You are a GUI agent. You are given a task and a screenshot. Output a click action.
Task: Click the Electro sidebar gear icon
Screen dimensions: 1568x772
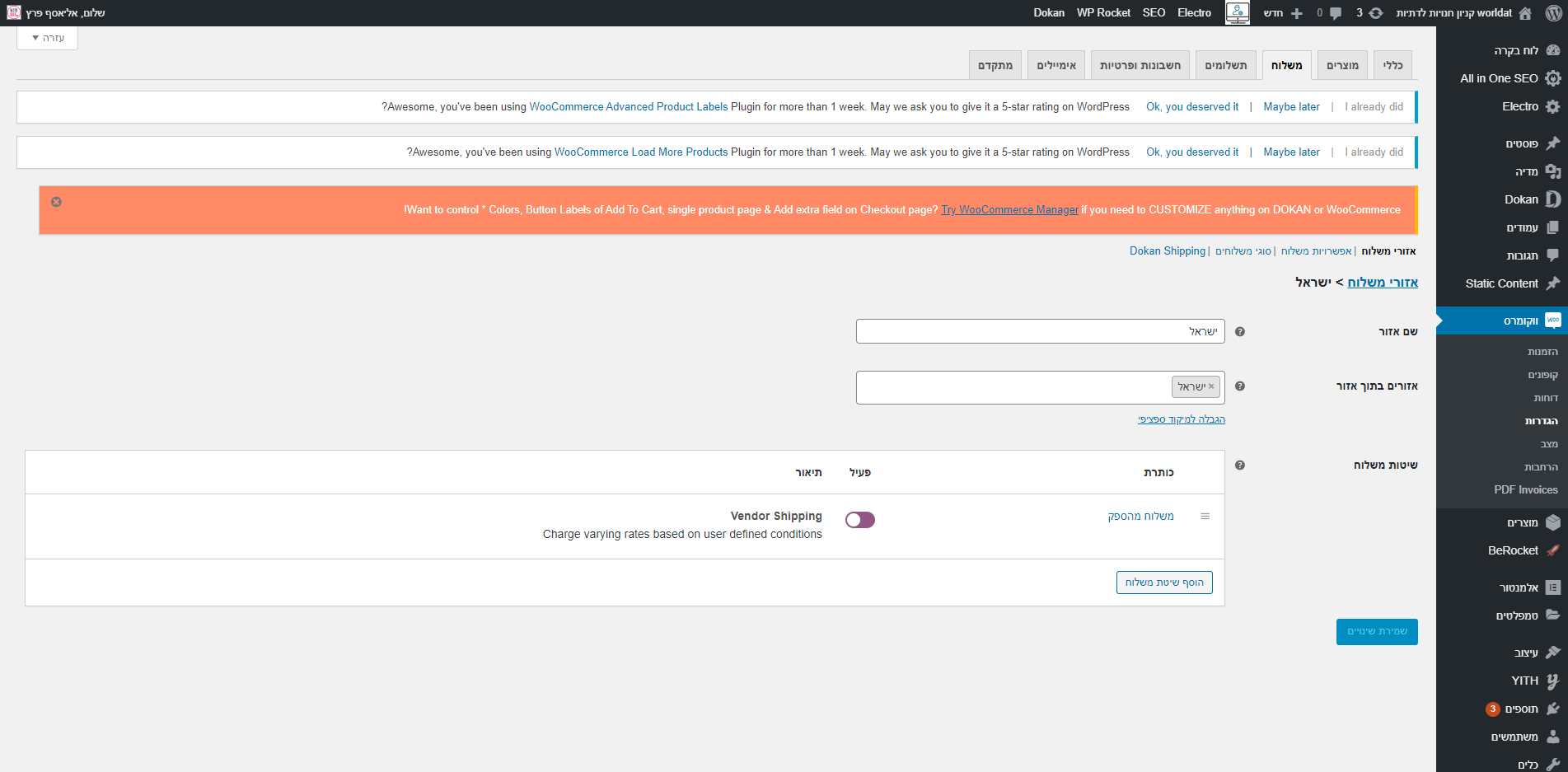tap(1553, 106)
